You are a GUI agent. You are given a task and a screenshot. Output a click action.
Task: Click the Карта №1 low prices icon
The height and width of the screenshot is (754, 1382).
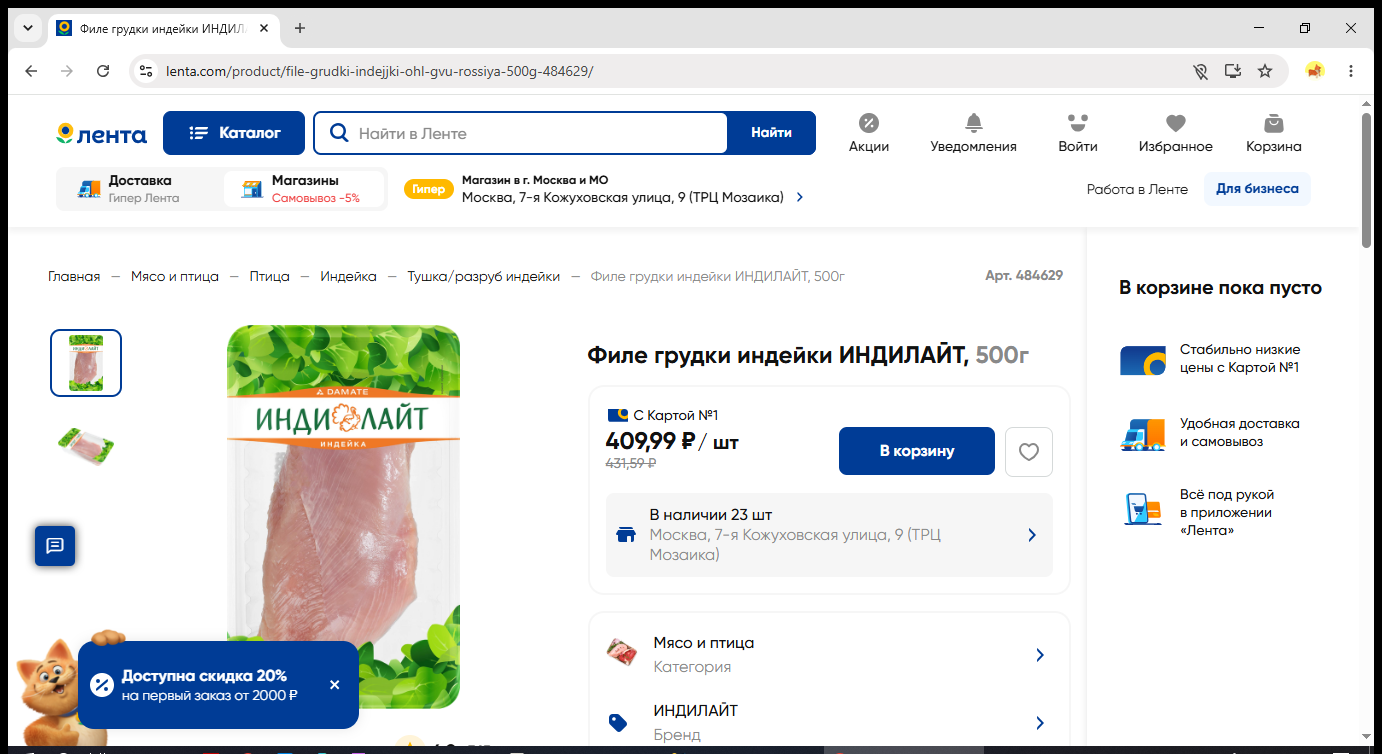1143,359
